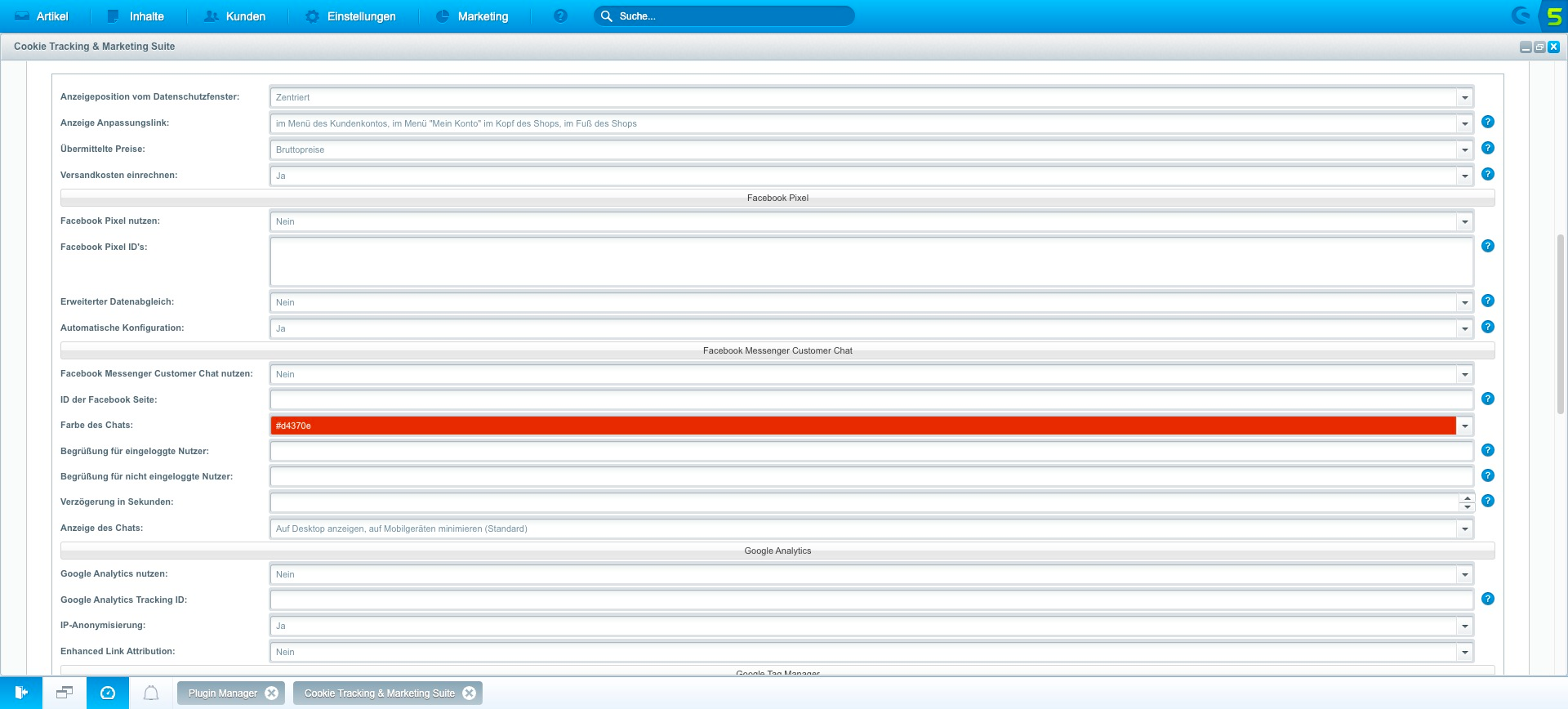Open help for Anzeige Anpassungslink

[1488, 122]
